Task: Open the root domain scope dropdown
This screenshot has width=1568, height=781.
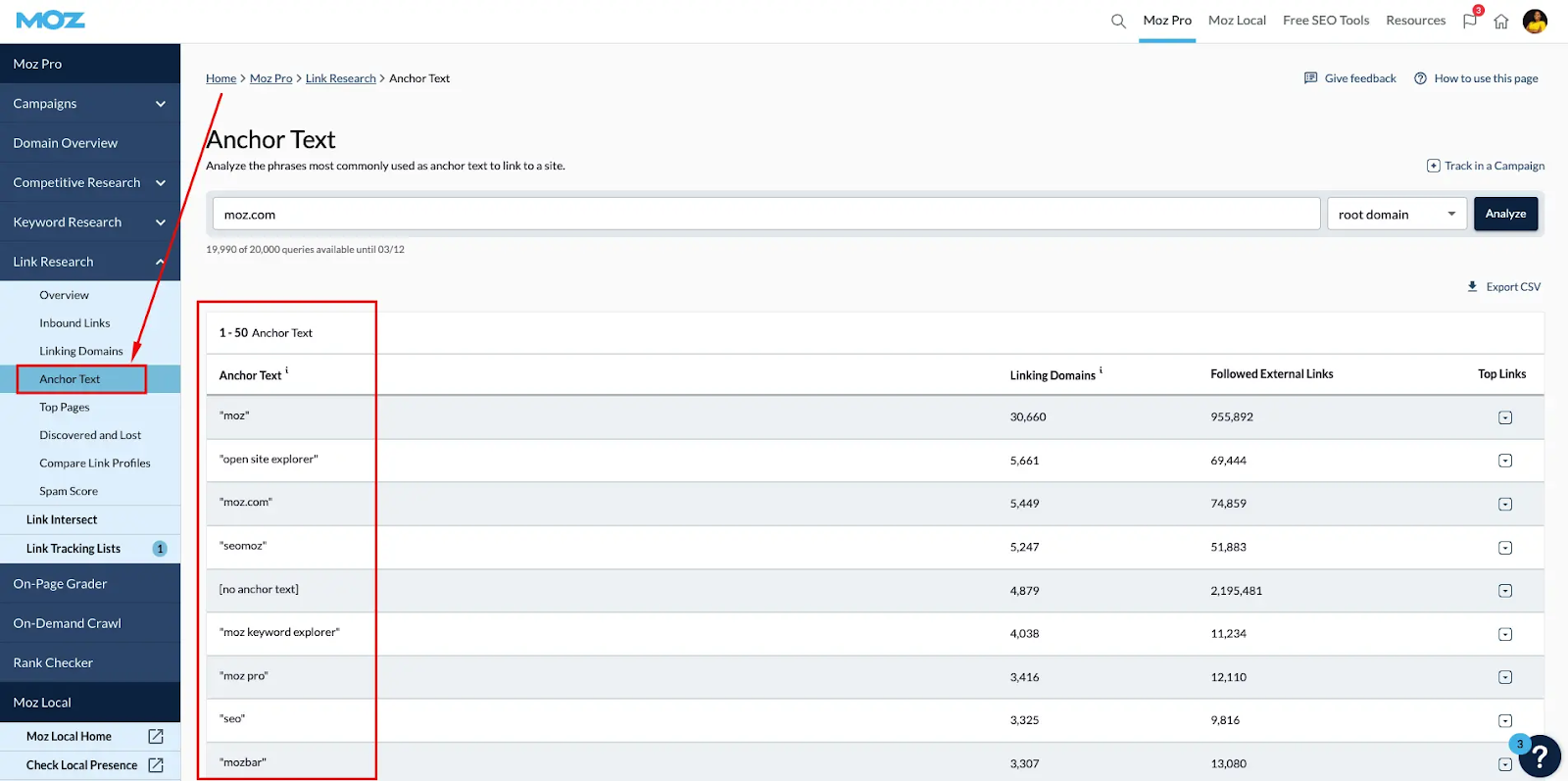Action: pyautogui.click(x=1396, y=215)
